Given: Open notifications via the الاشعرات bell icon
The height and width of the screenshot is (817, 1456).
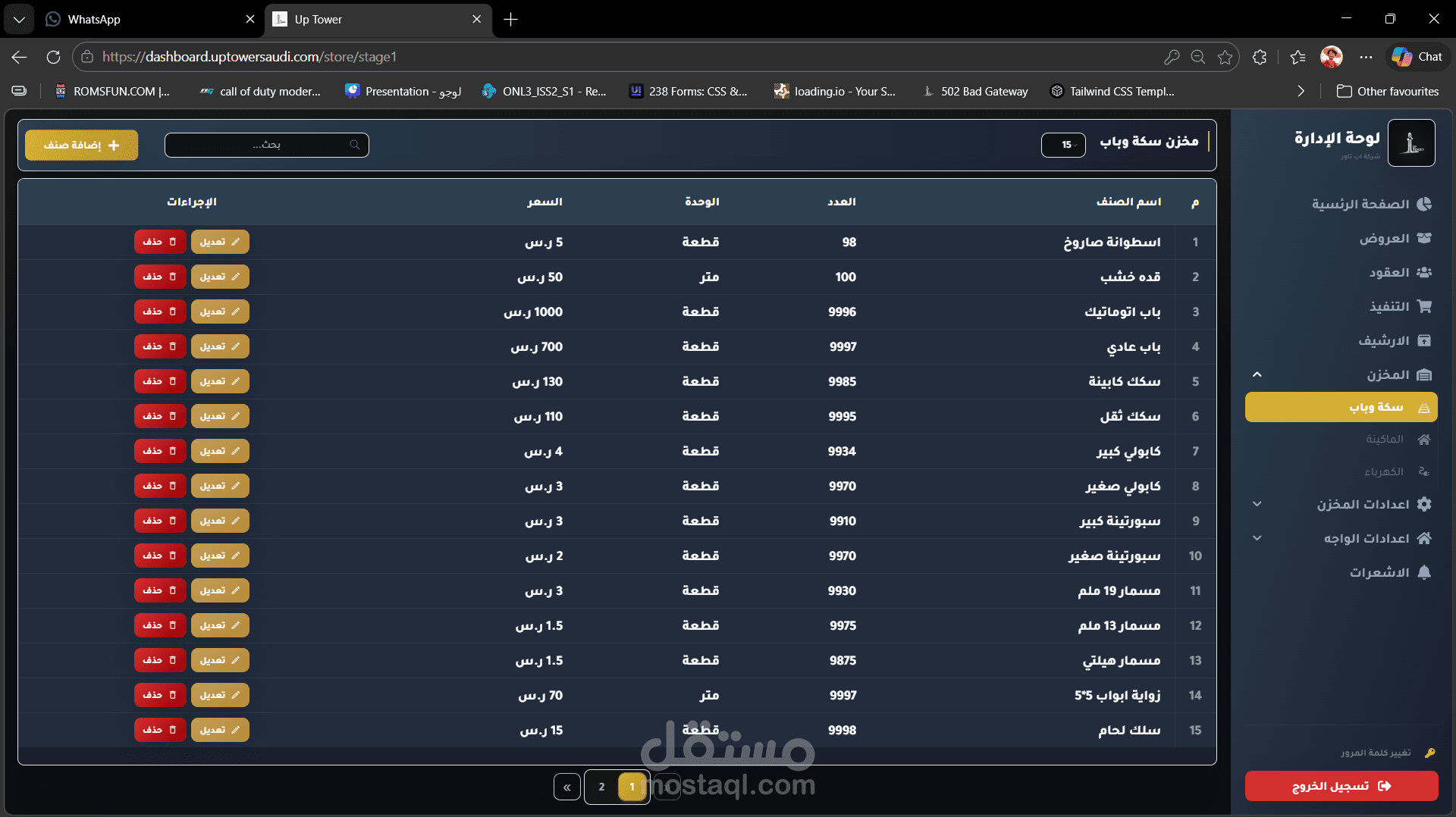Looking at the screenshot, I should 1426,572.
